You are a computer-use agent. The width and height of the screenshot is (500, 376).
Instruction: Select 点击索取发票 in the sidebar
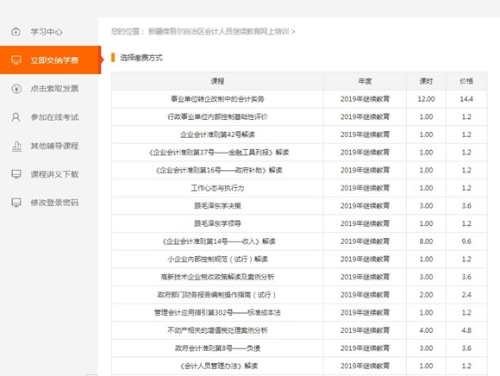point(55,89)
